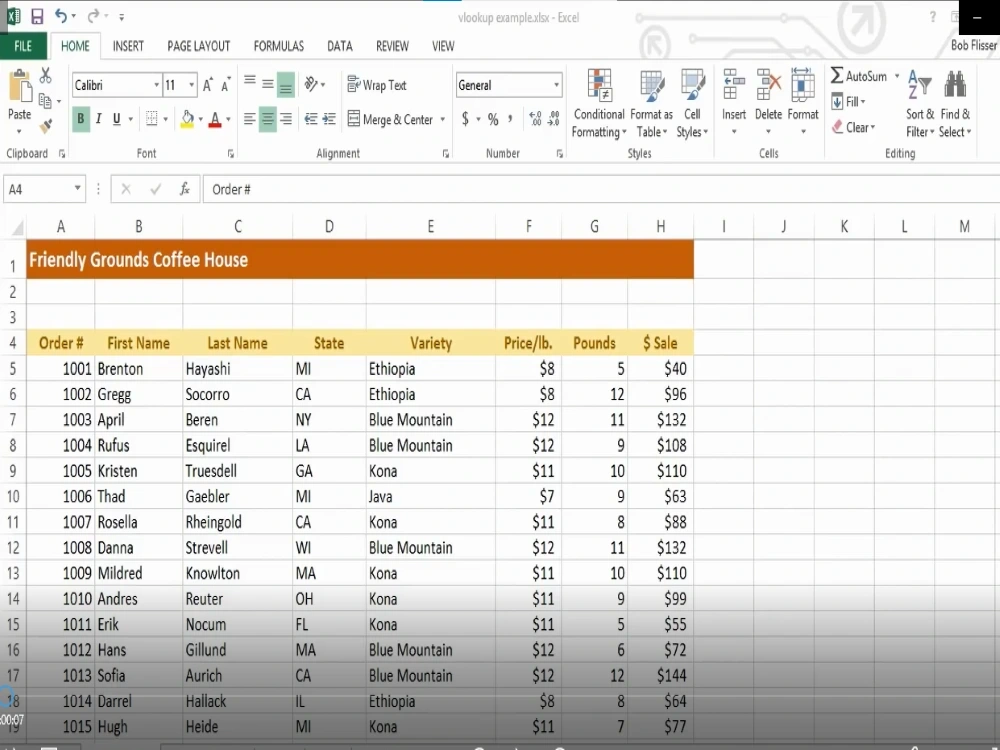
Task: Decrease font size with the small A
Action: point(226,85)
